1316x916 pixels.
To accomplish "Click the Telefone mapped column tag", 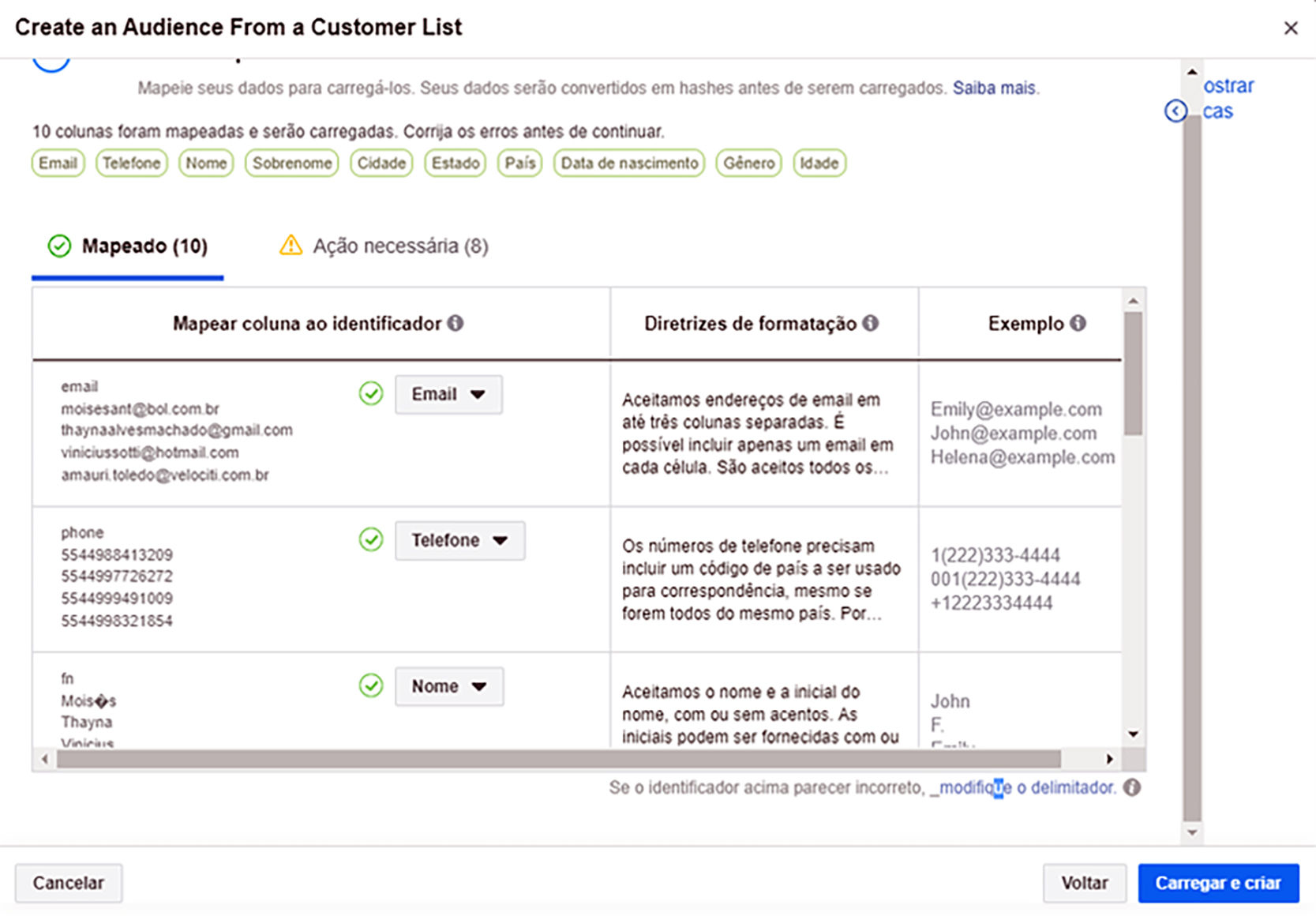I will pyautogui.click(x=132, y=163).
